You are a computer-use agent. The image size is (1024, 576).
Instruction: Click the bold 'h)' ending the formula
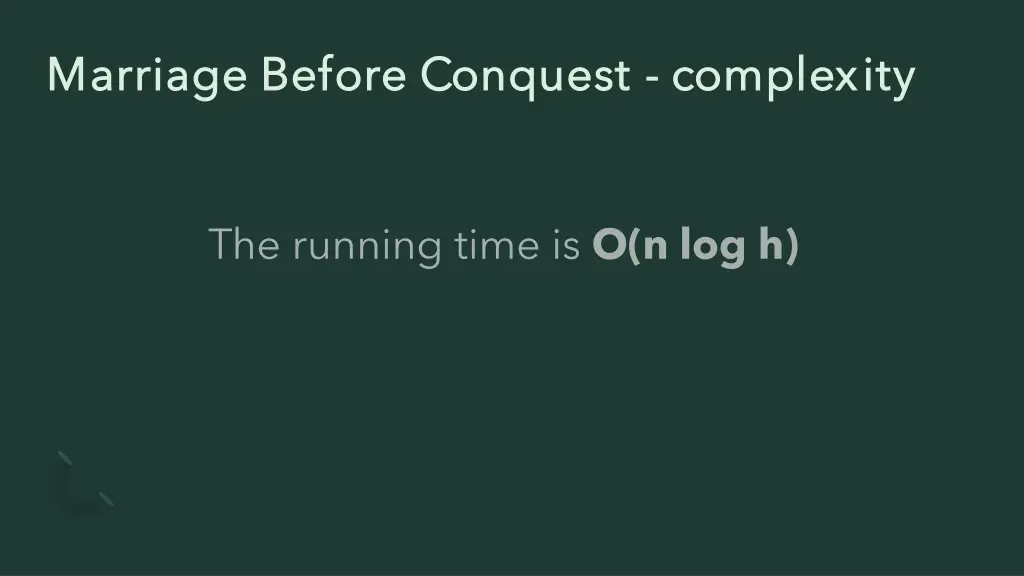(x=779, y=246)
